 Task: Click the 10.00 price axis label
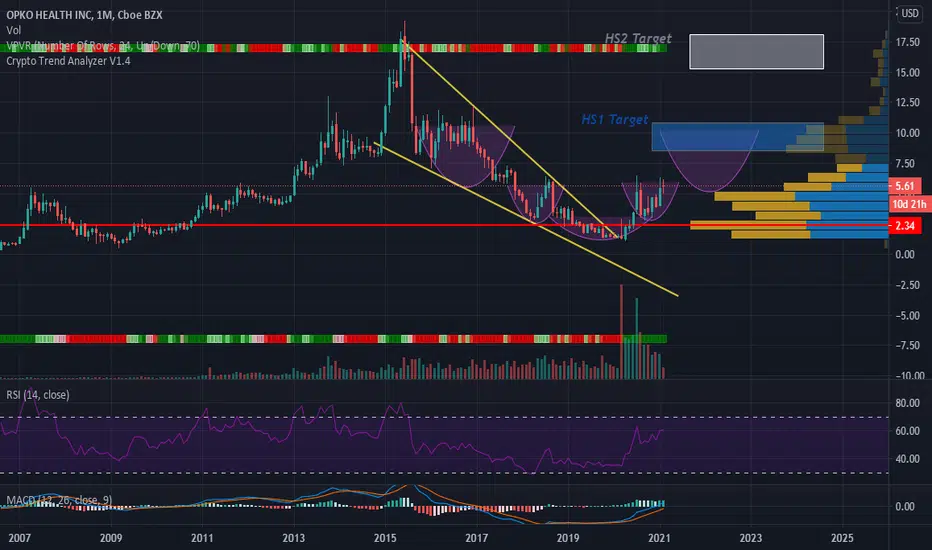pos(908,133)
